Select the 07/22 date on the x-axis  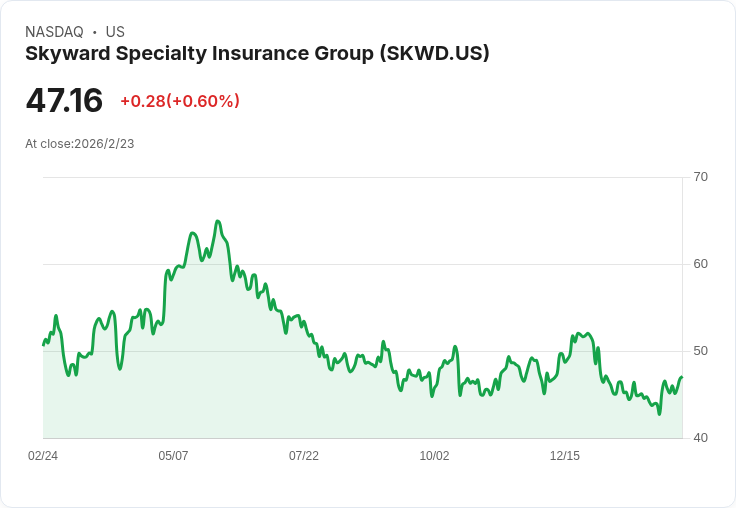coord(304,456)
